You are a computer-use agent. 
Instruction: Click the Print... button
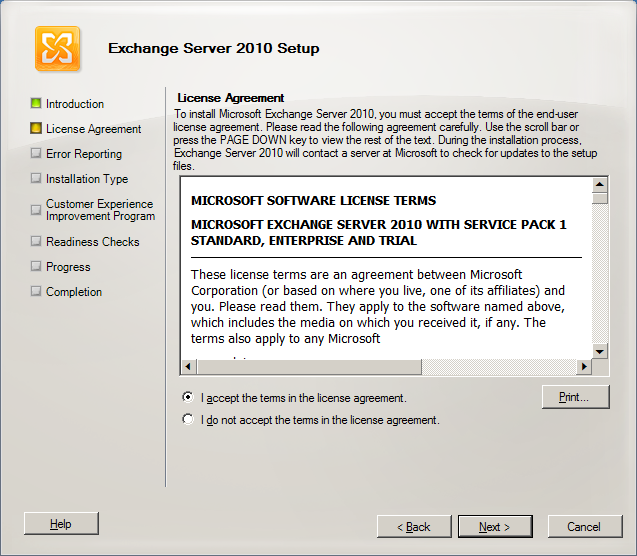click(575, 397)
